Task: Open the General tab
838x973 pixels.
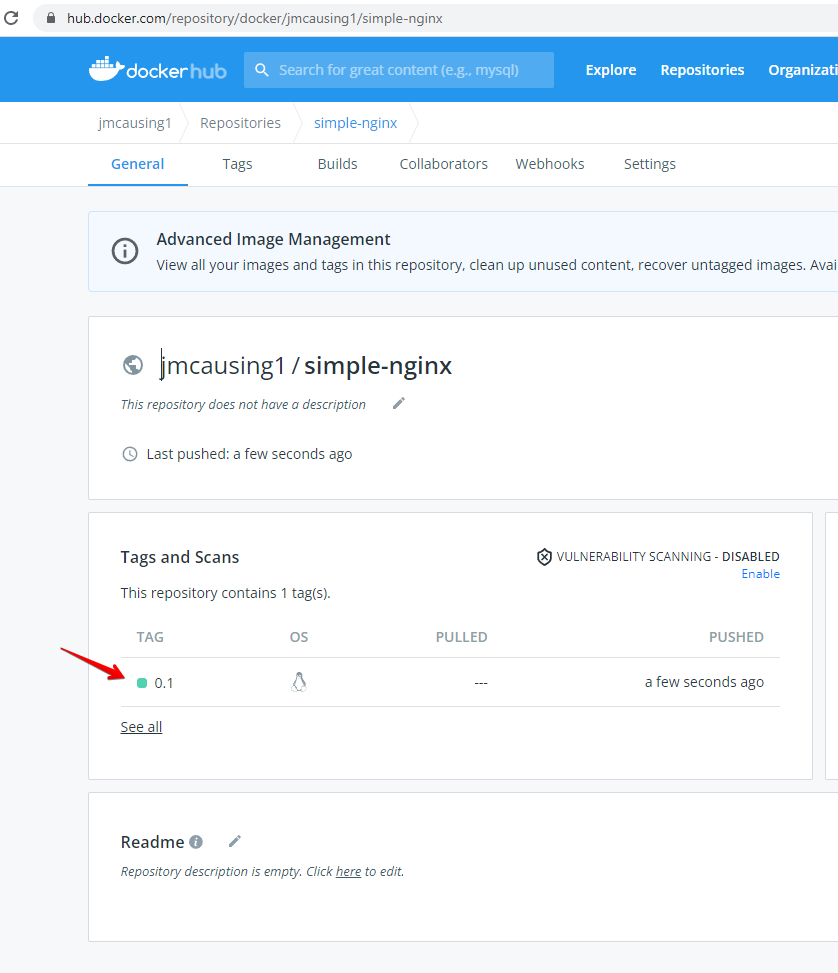Action: (138, 164)
